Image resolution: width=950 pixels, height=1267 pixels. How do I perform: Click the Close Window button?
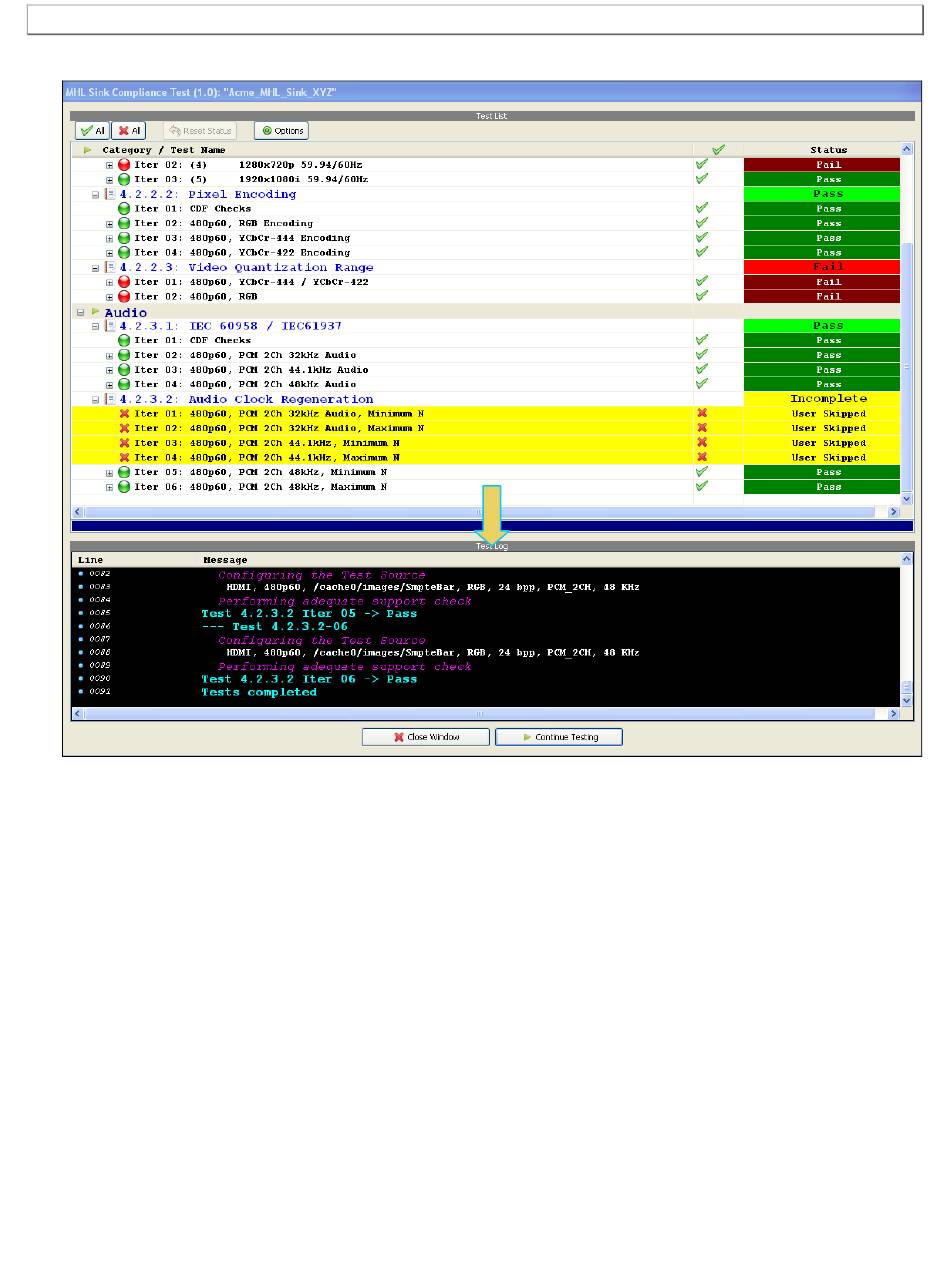coord(426,737)
